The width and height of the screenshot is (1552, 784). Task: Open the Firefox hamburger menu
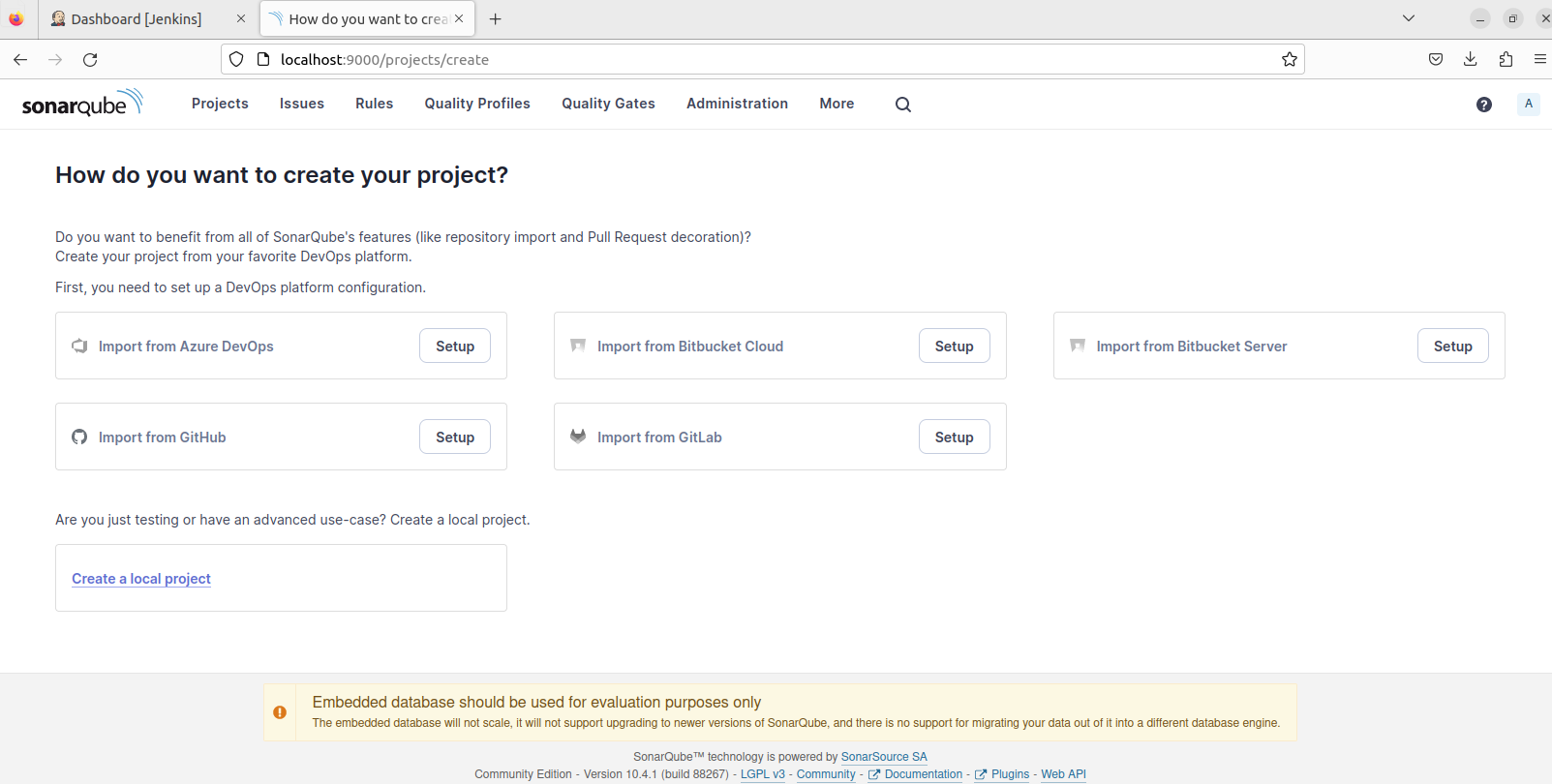coord(1540,59)
